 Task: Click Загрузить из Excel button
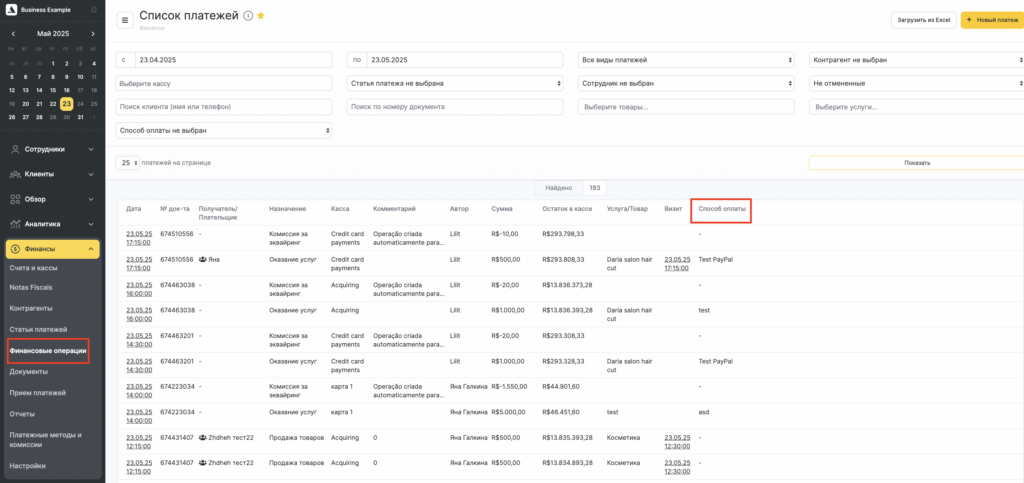(923, 20)
